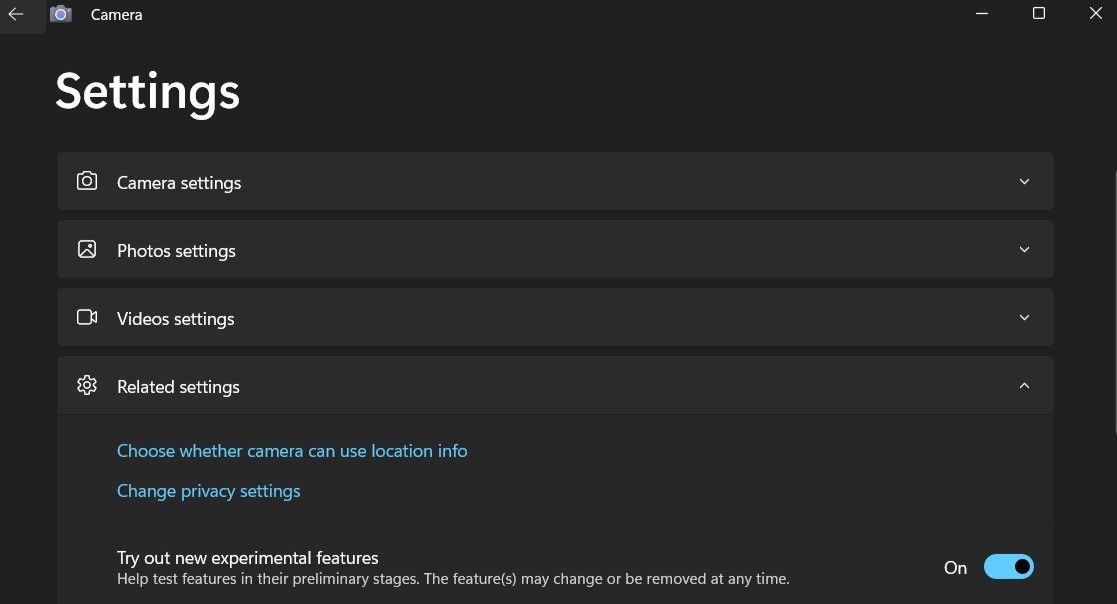Expand the Camera settings section

click(x=1024, y=181)
